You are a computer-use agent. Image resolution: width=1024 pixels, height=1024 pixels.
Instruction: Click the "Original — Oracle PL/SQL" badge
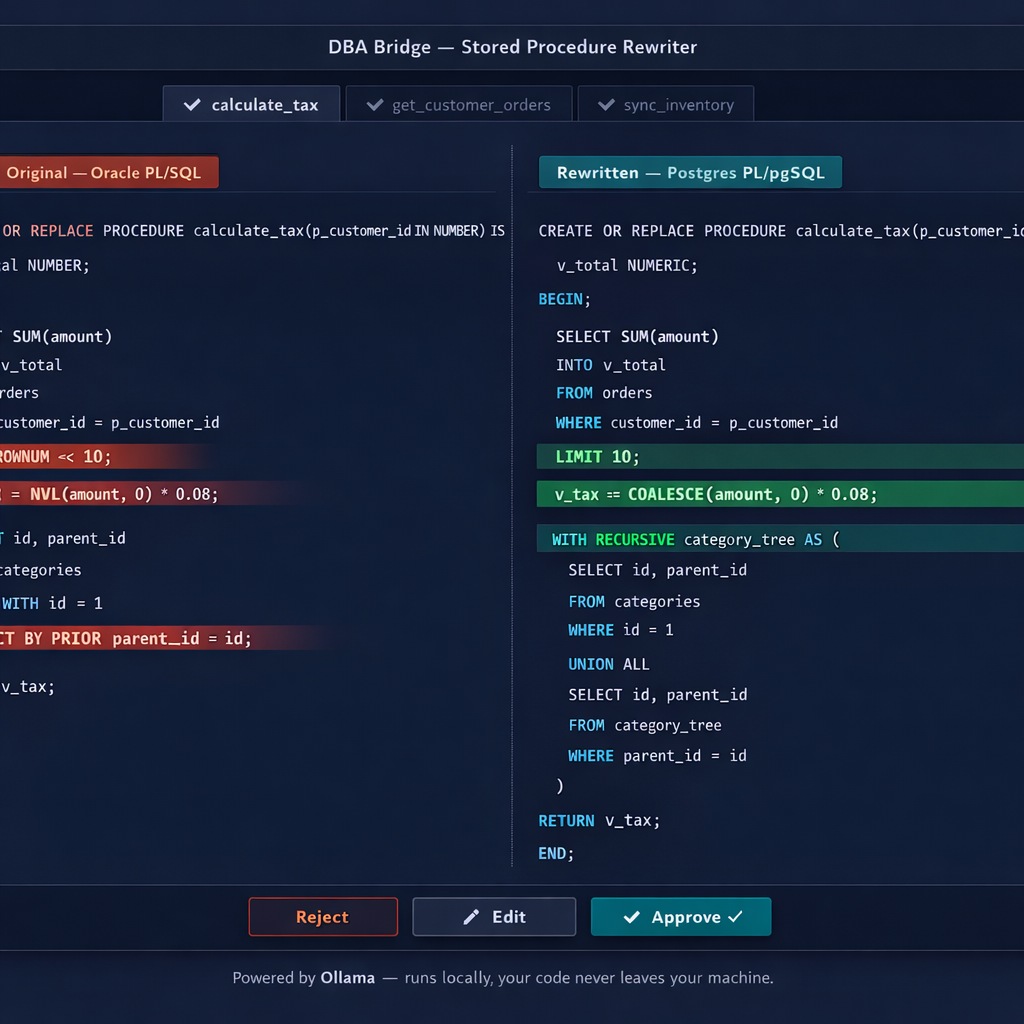coord(105,172)
